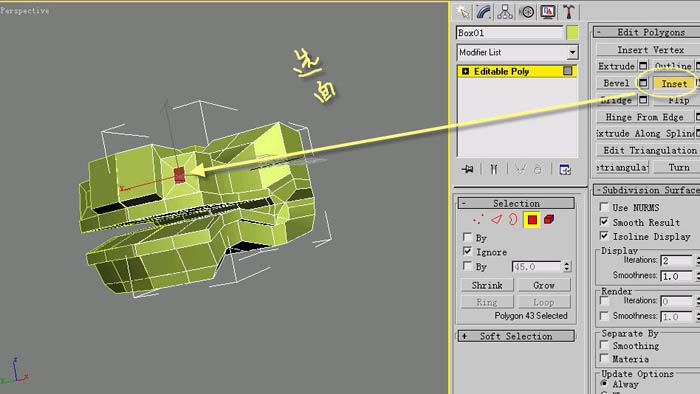The width and height of the screenshot is (700, 394).
Task: Select the Always update radio button
Action: pos(604,383)
